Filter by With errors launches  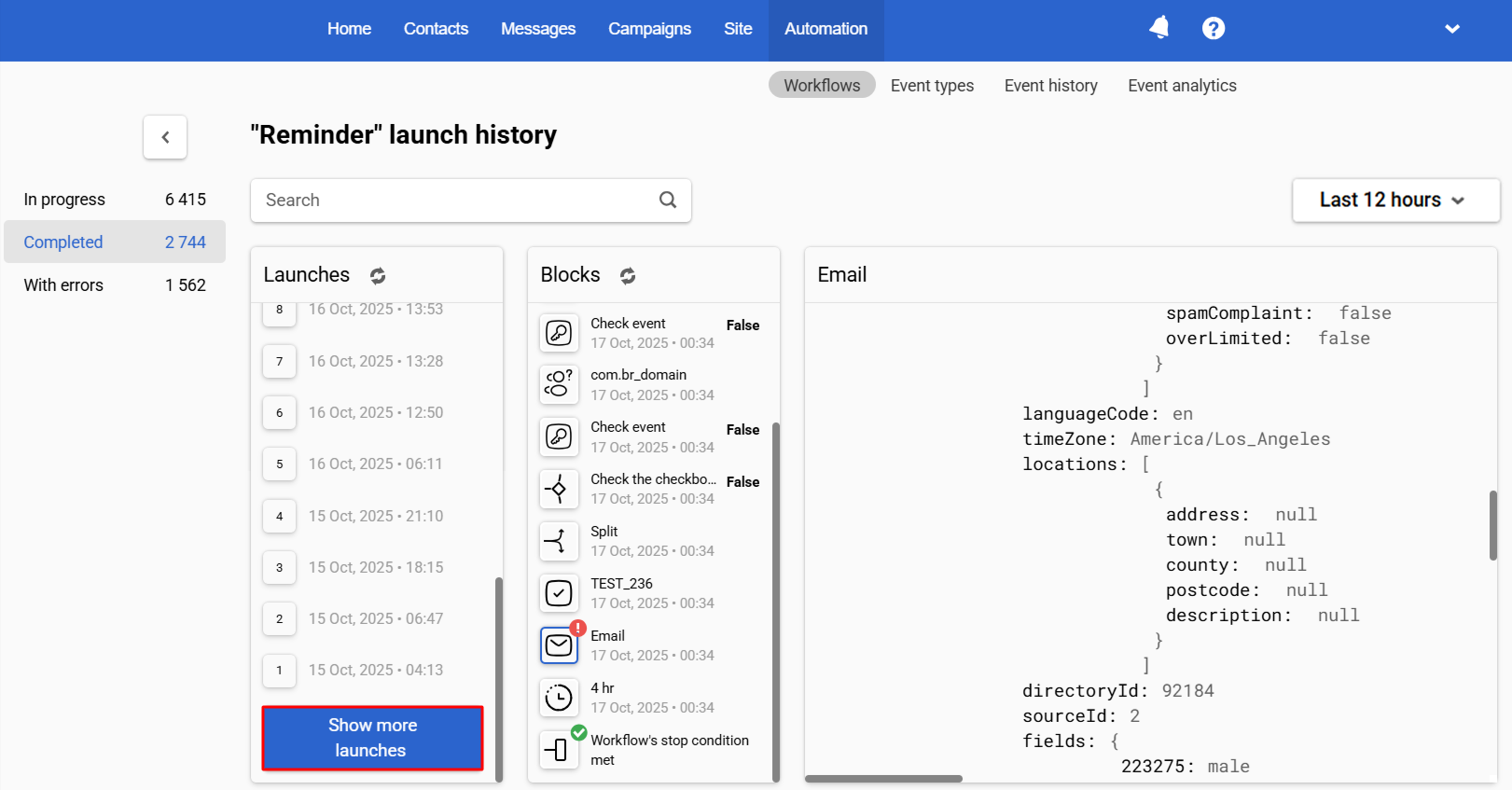tap(115, 285)
